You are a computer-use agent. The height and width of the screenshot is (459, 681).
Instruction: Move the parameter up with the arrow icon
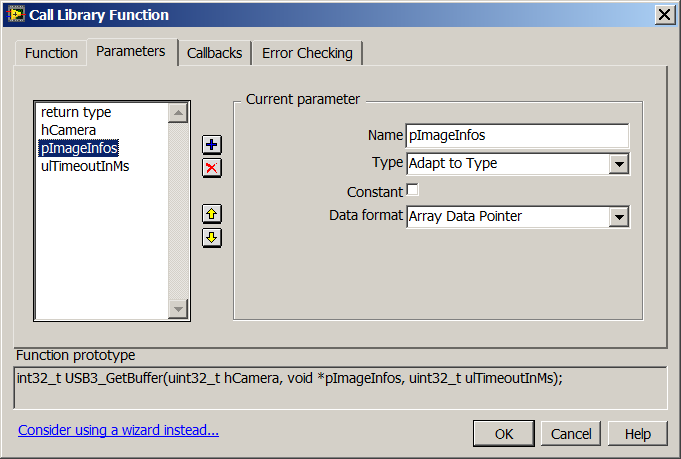coord(212,214)
